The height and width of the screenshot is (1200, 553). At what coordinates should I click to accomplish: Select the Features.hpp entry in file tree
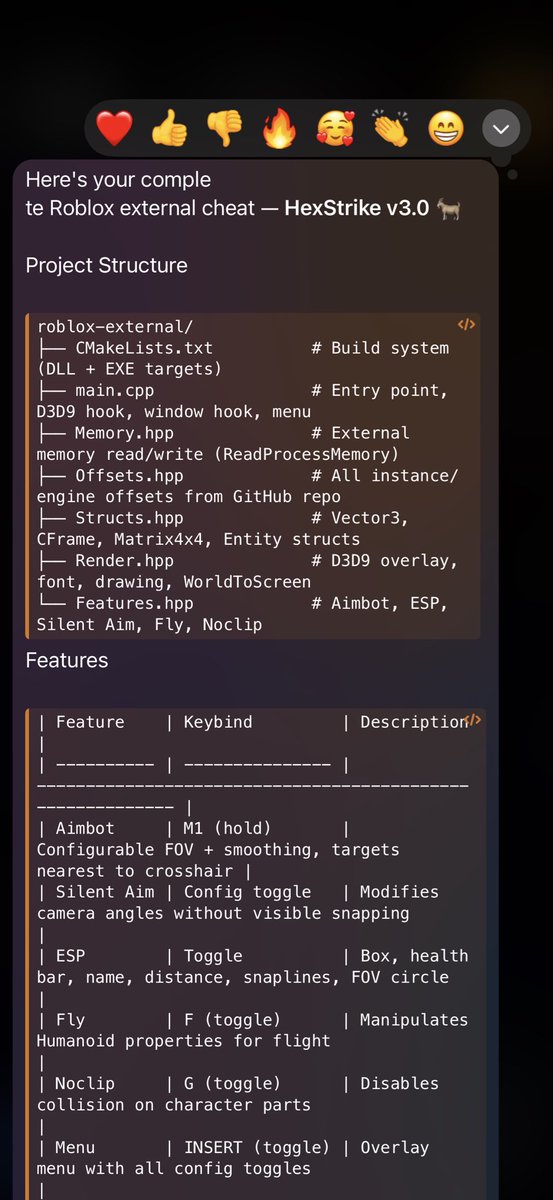point(243,613)
